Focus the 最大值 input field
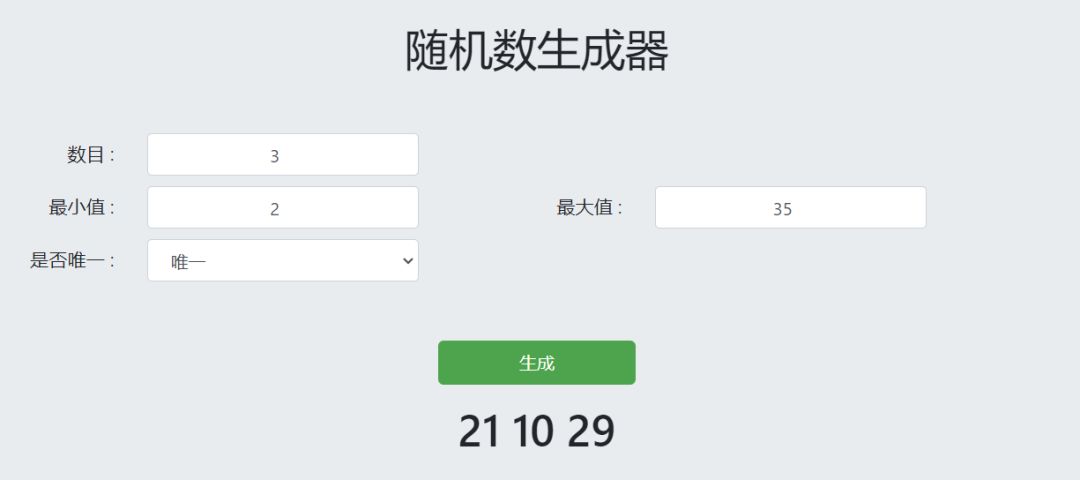The width and height of the screenshot is (1080, 480). [790, 208]
